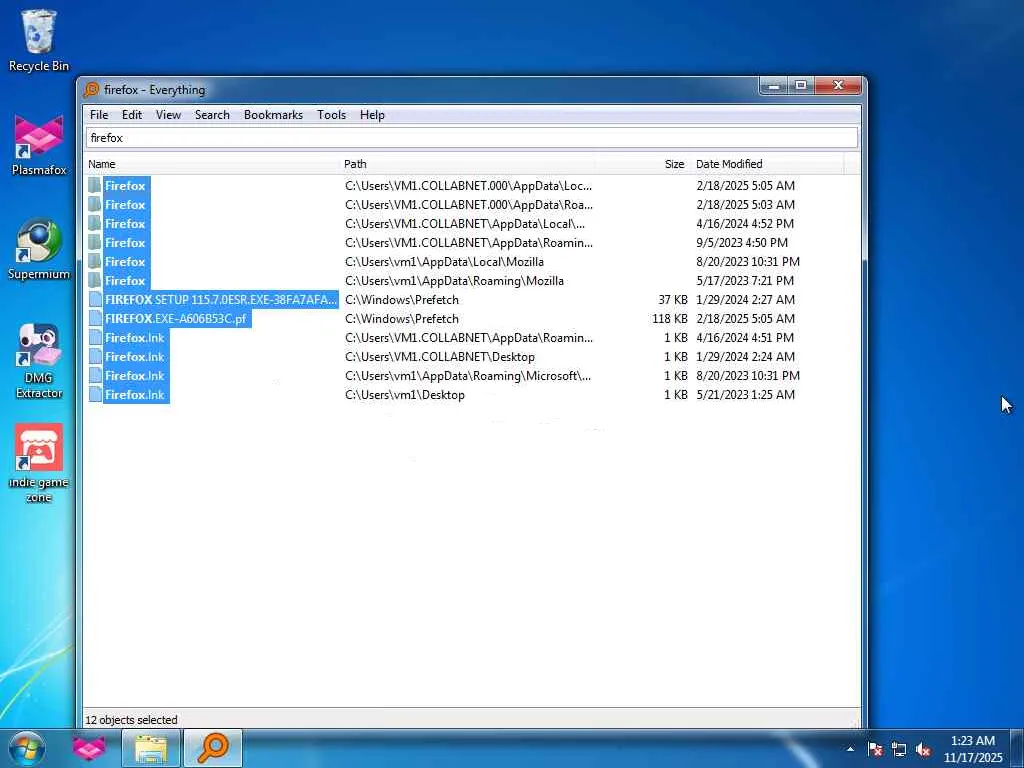Click the taskbar clock showing 1:23 AM
This screenshot has width=1024, height=768.
pos(972,749)
